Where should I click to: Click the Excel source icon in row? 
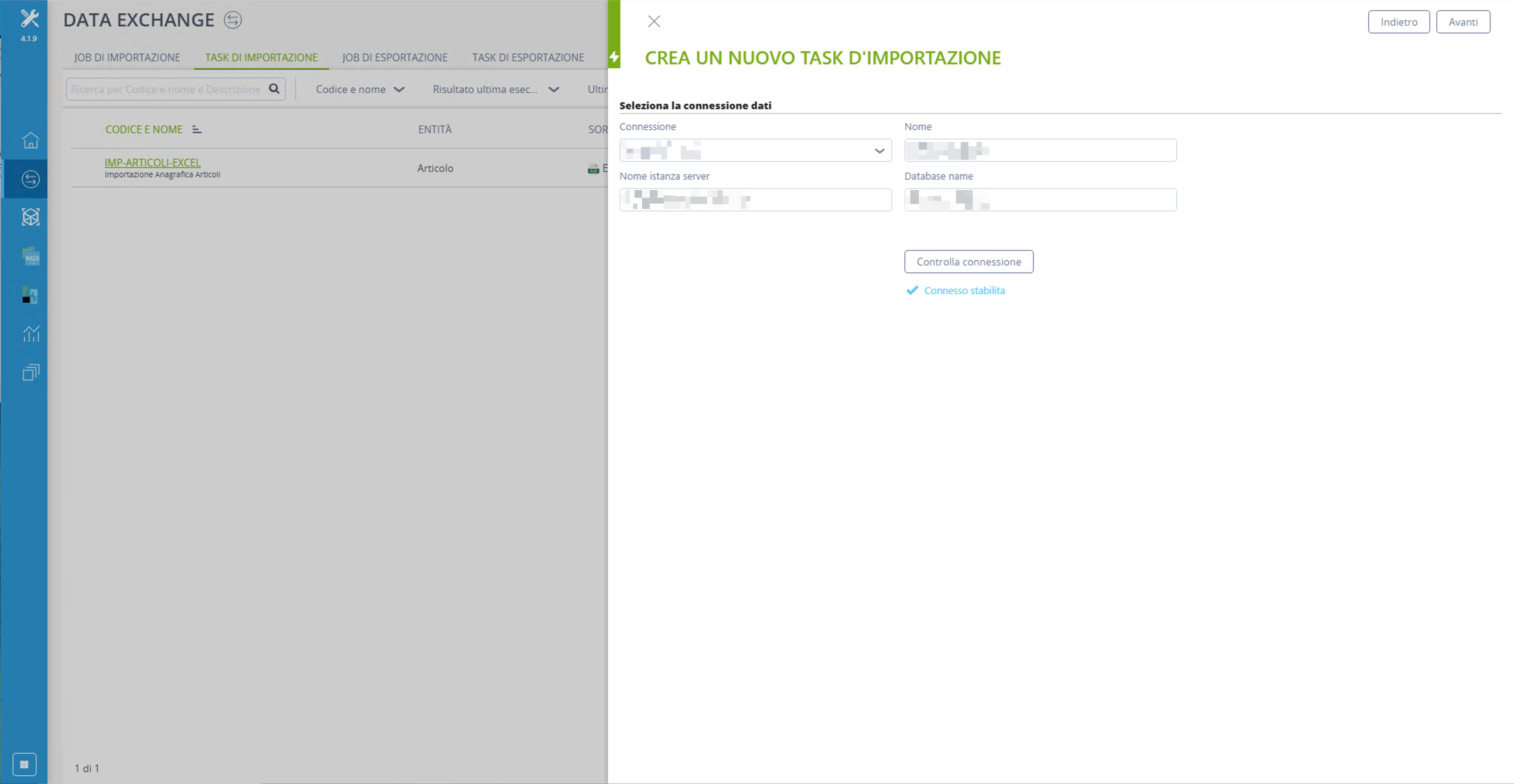593,169
